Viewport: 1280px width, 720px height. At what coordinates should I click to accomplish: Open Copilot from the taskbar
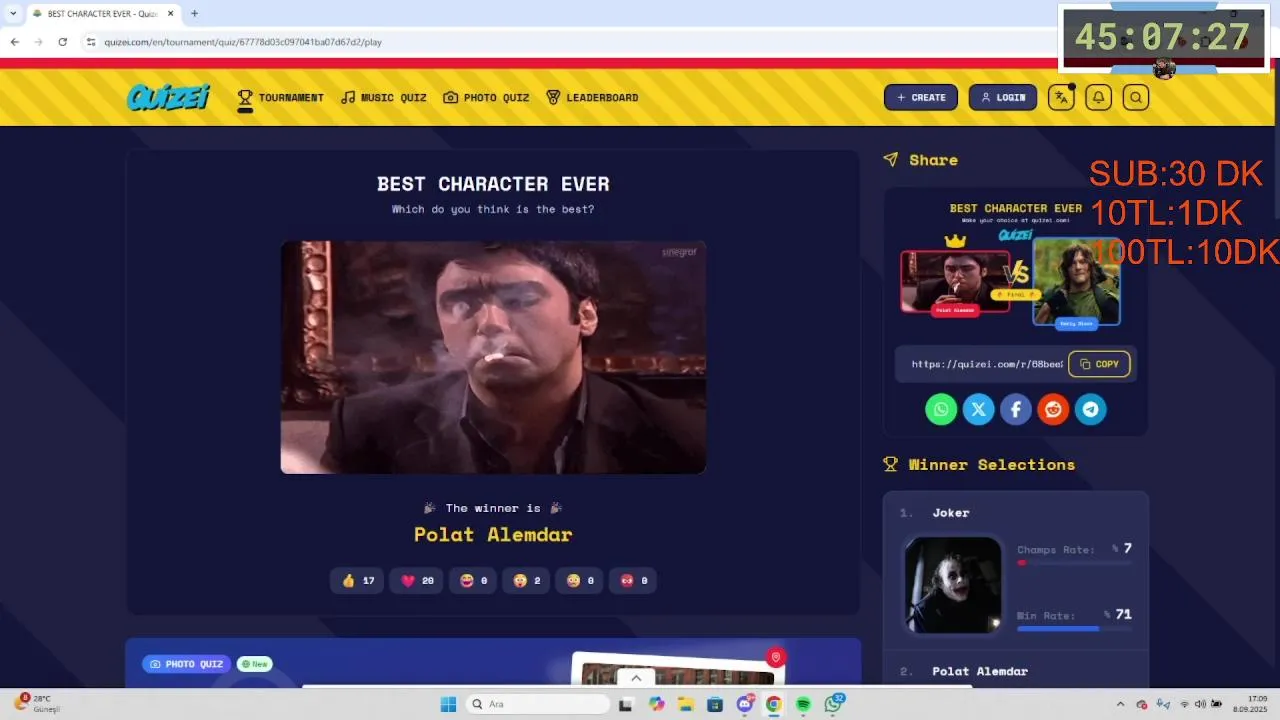coord(656,704)
